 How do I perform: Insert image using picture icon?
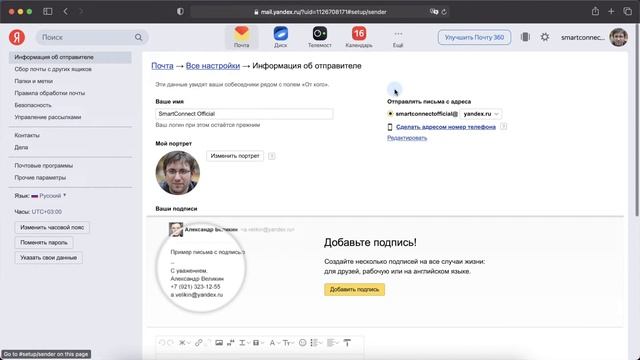tap(219, 343)
